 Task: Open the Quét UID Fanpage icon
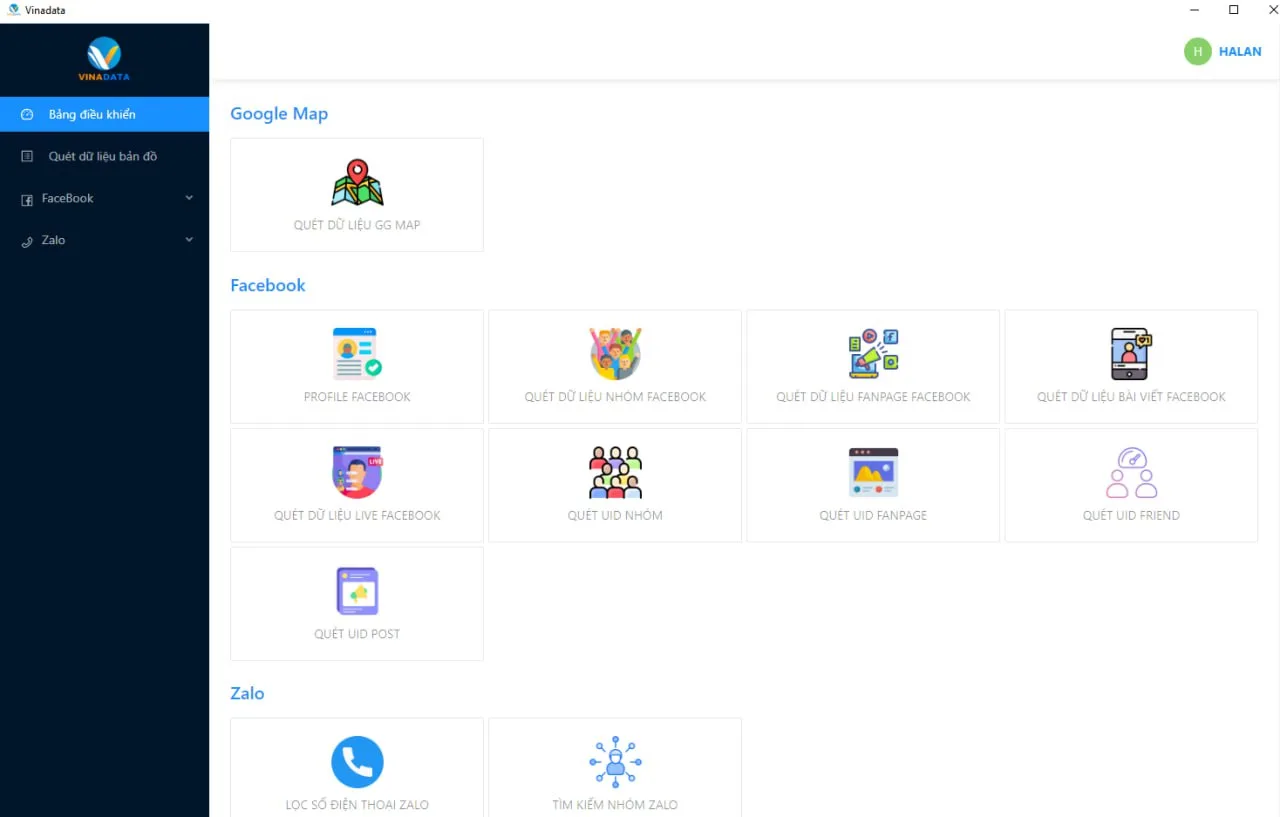point(873,472)
